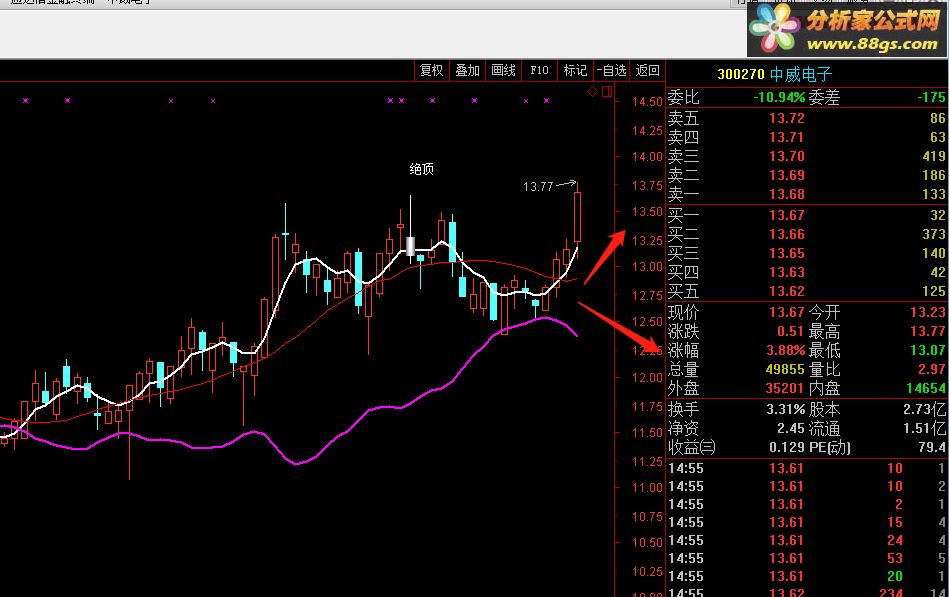Select 卖五 price 13.72
This screenshot has height=597, width=949.
[787, 118]
